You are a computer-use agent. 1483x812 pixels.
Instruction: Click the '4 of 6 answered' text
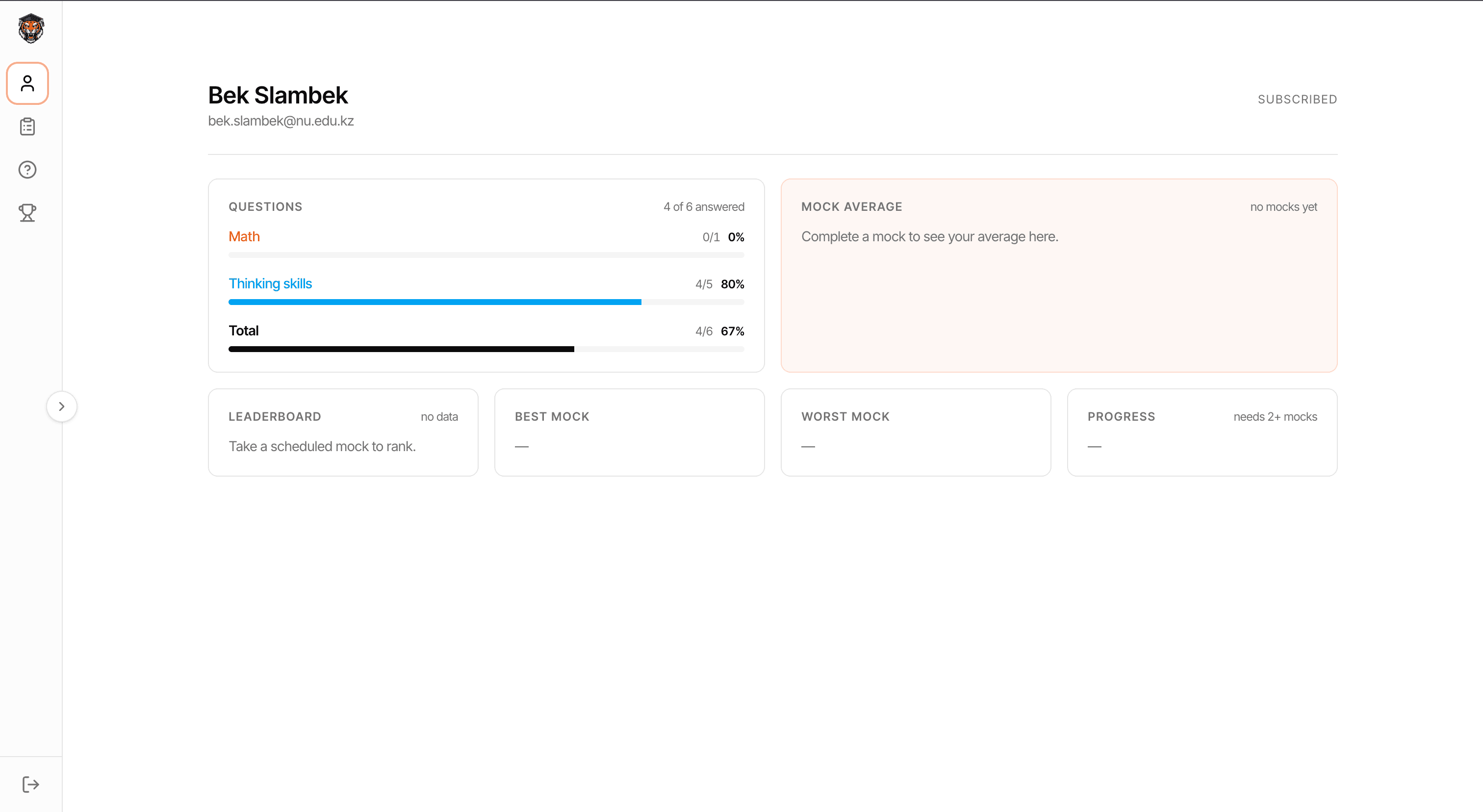click(x=704, y=206)
